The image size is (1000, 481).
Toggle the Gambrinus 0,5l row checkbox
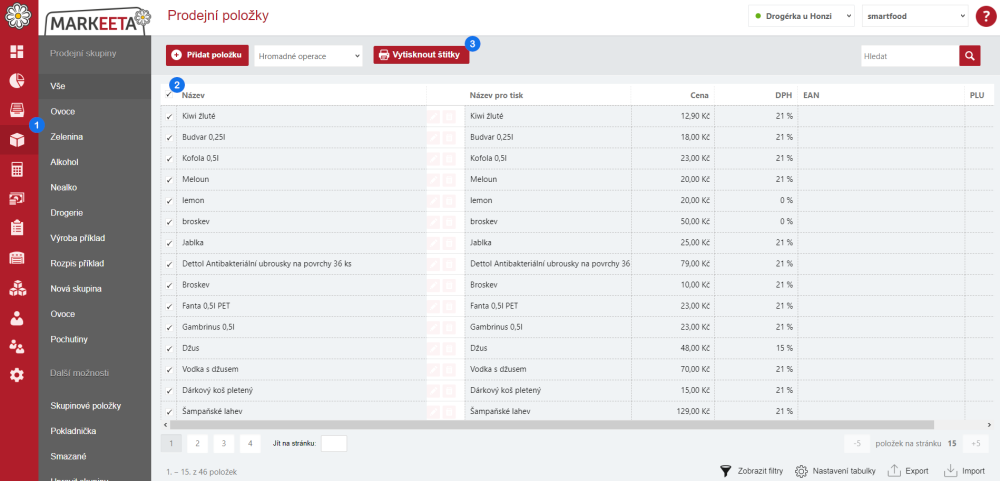tap(169, 327)
